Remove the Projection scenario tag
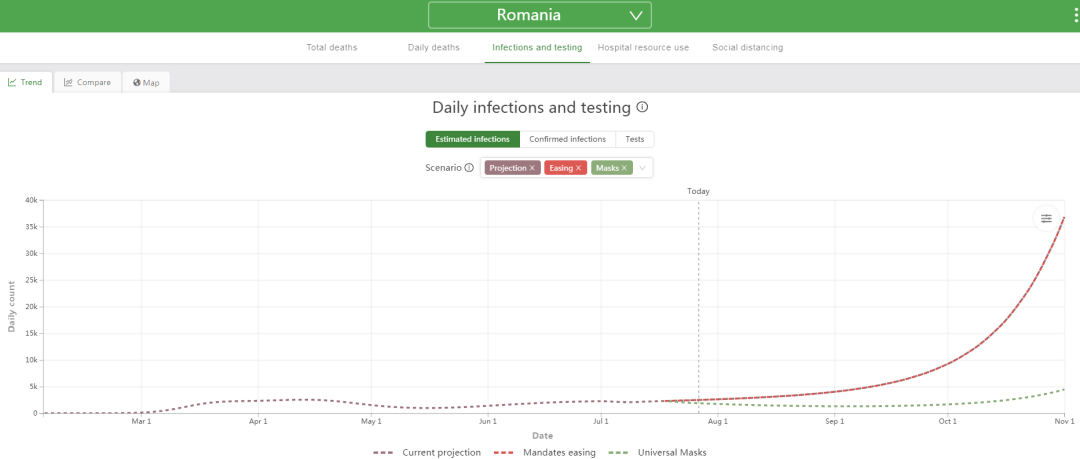The height and width of the screenshot is (459, 1080). [x=532, y=168]
